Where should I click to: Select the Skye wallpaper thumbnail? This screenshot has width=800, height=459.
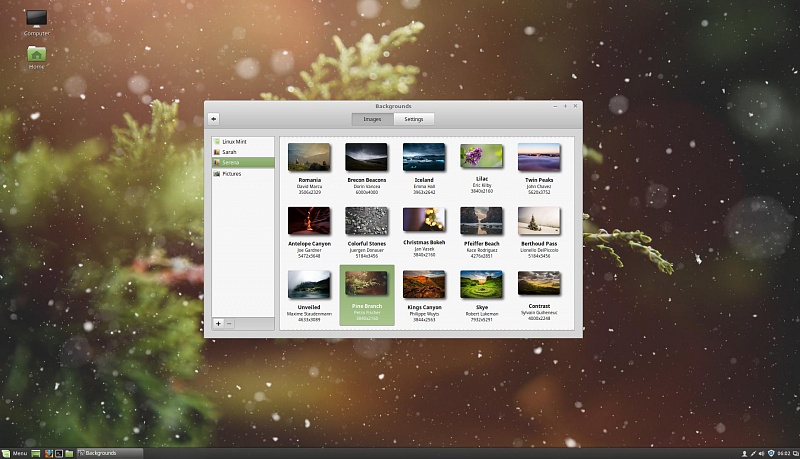pos(481,285)
